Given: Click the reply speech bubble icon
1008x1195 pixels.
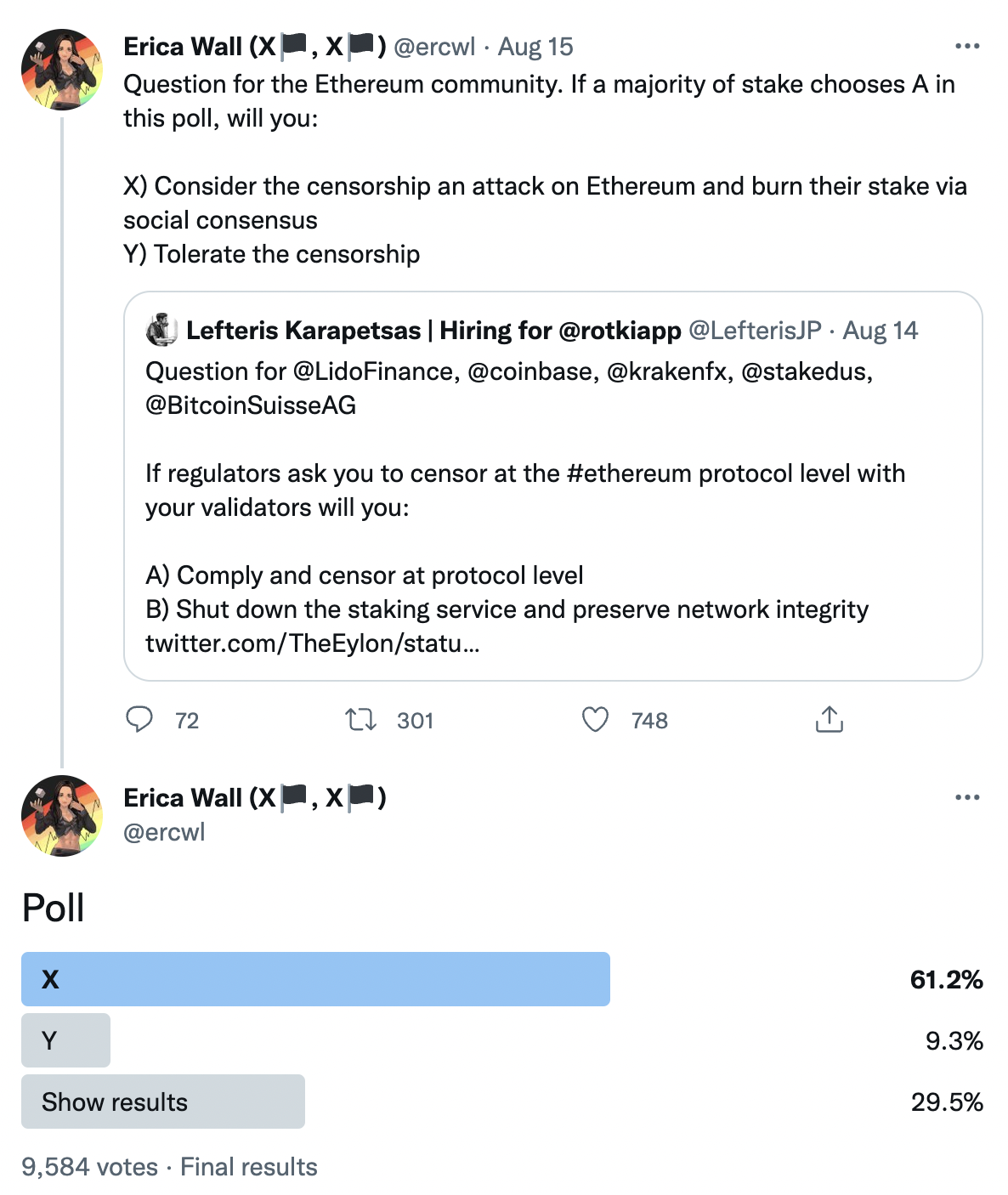Looking at the screenshot, I should (x=139, y=720).
